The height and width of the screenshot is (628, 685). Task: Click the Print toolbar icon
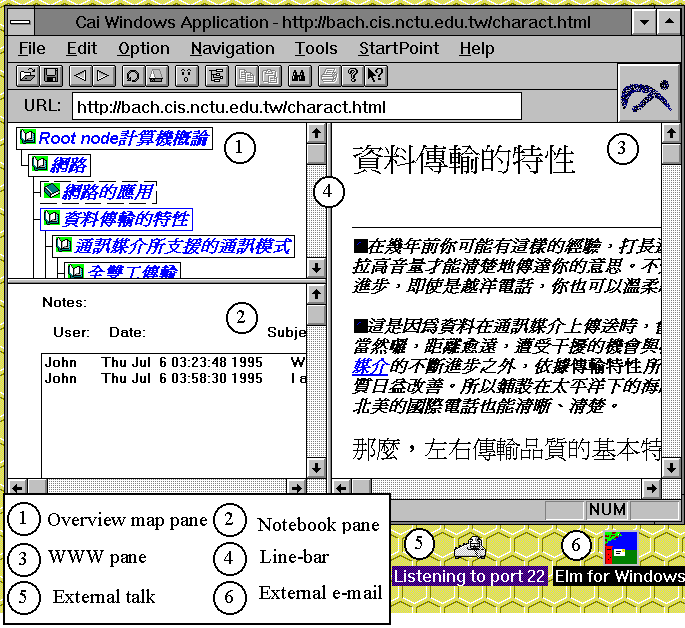coord(328,75)
